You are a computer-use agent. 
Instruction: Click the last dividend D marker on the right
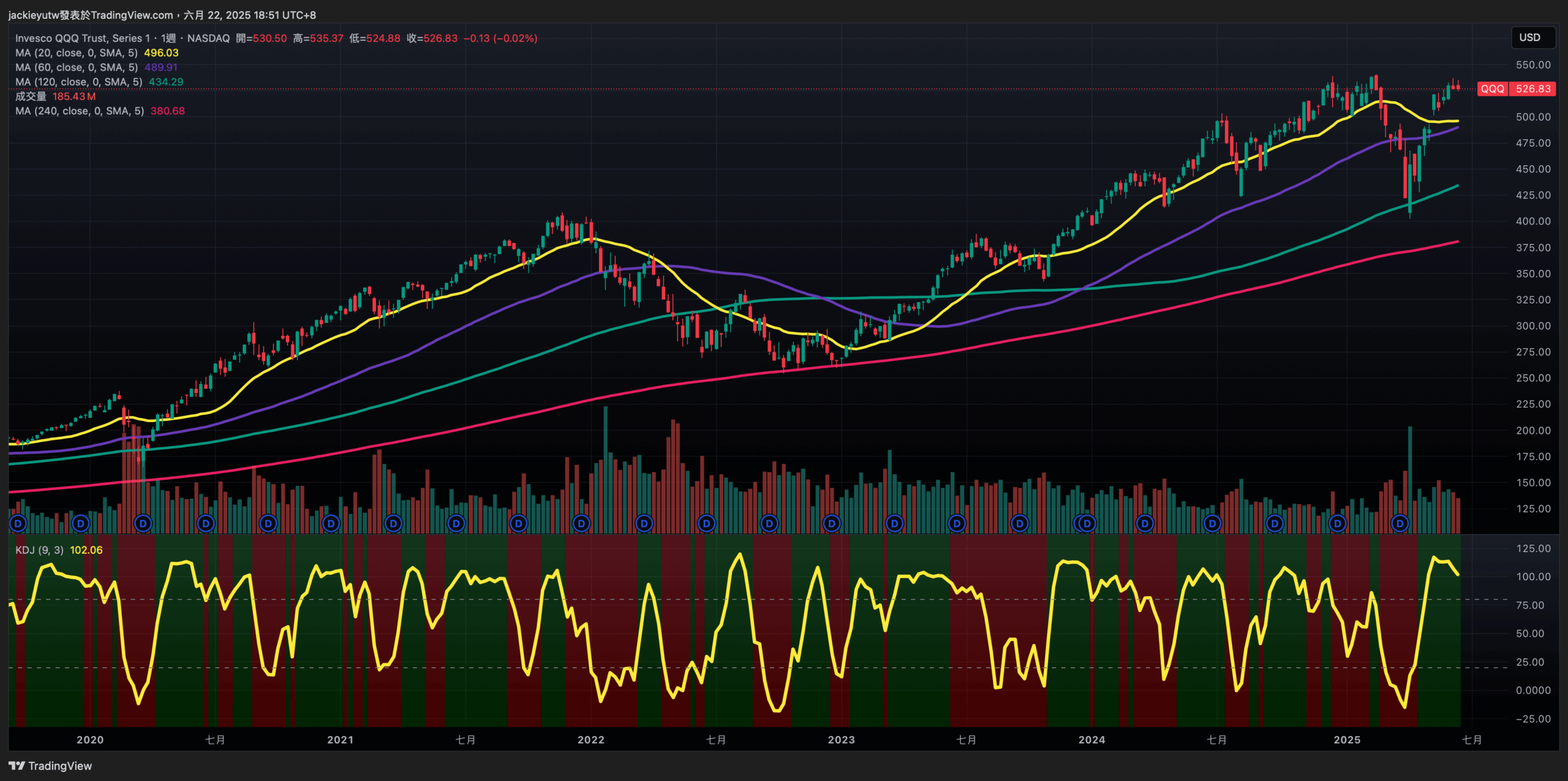pyautogui.click(x=1400, y=524)
